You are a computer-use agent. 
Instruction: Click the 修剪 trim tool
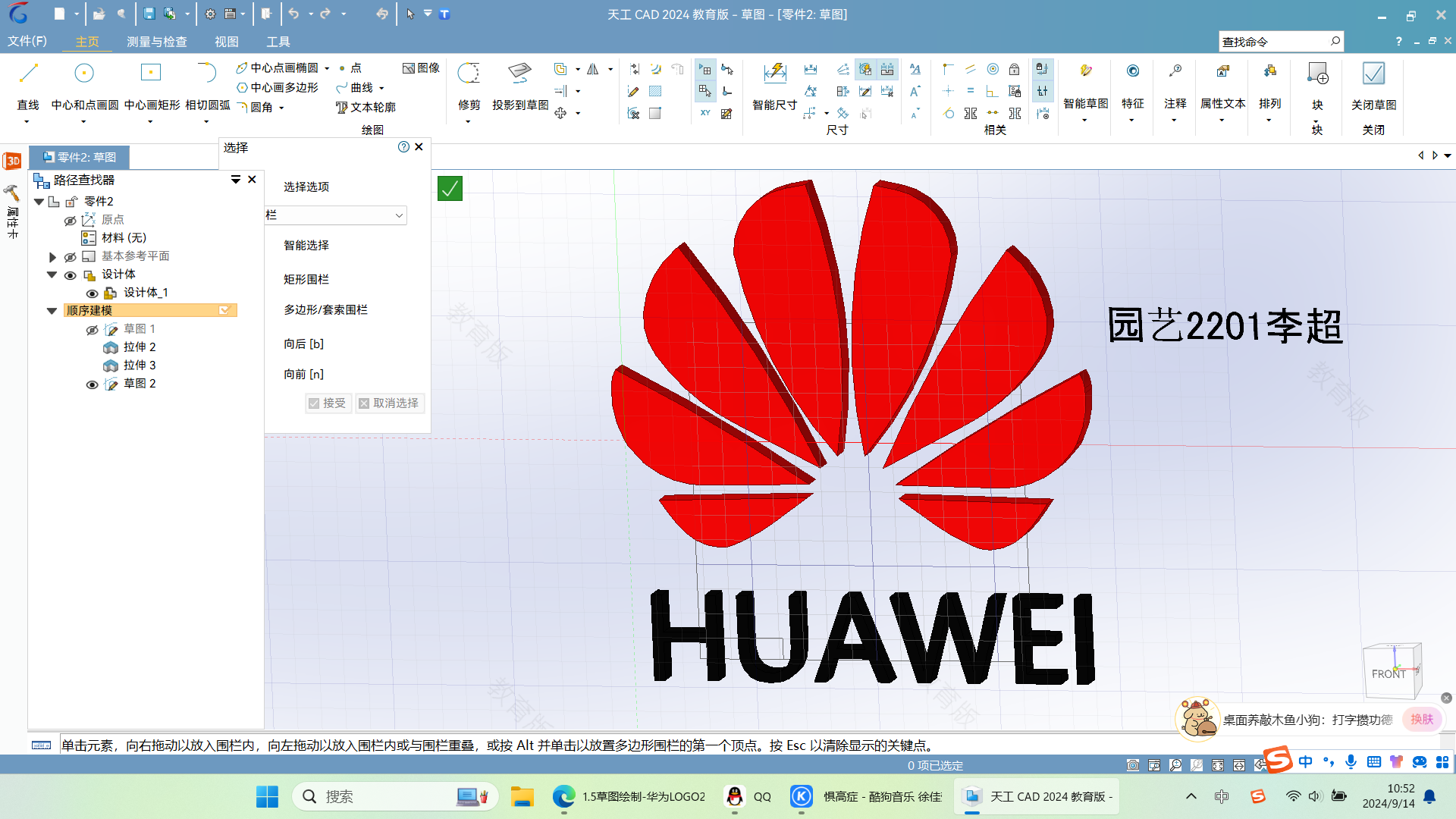469,74
